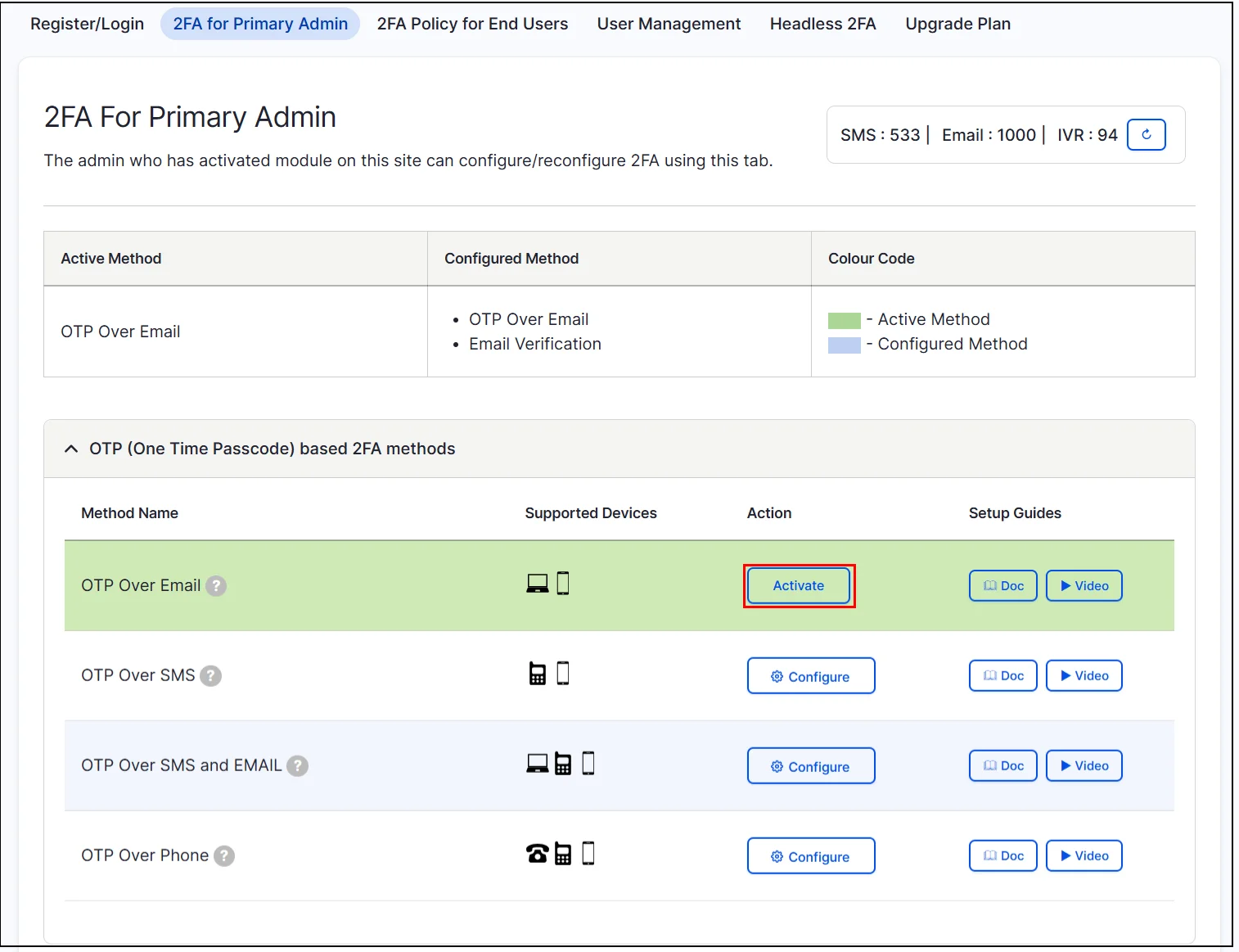Open help tooltip for OTP Over SMS and EMAIL
Screen dimensions: 1239x952
297,766
